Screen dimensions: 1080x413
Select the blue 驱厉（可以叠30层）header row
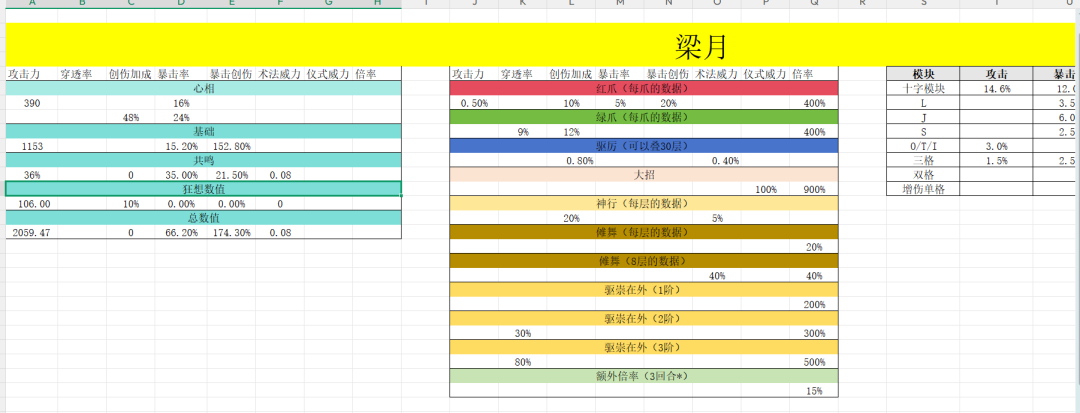click(x=644, y=146)
